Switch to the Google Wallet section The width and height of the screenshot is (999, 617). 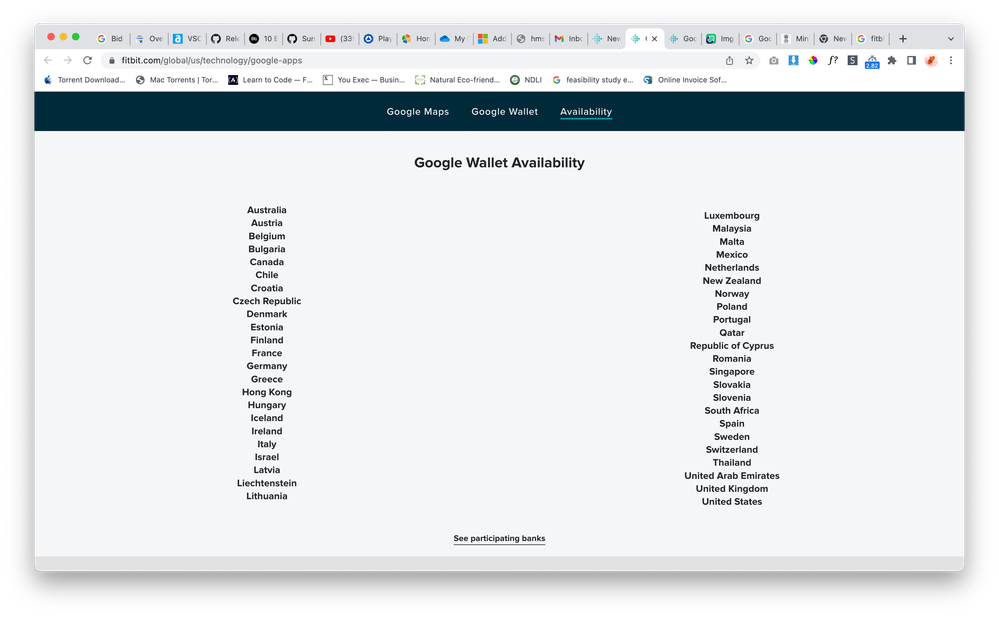(x=504, y=112)
